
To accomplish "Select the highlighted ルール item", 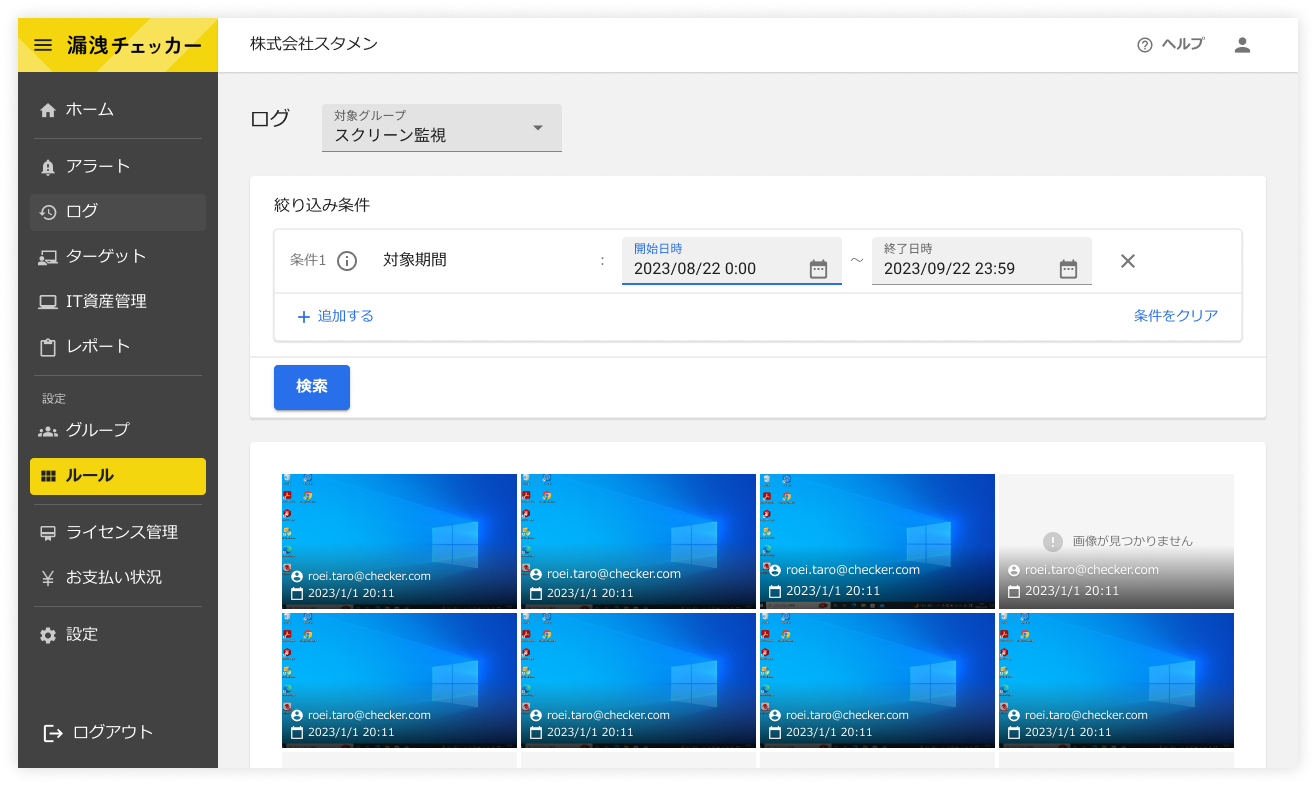I will (x=118, y=476).
